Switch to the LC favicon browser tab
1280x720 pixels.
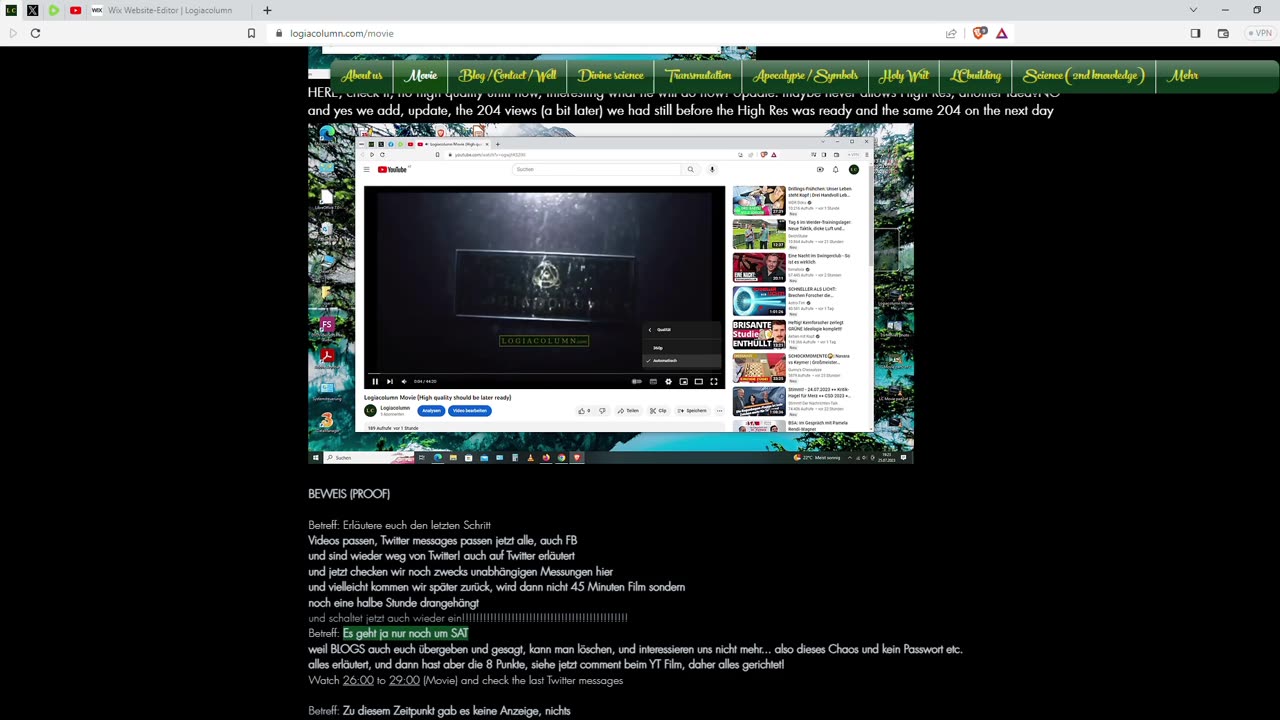click(x=11, y=10)
